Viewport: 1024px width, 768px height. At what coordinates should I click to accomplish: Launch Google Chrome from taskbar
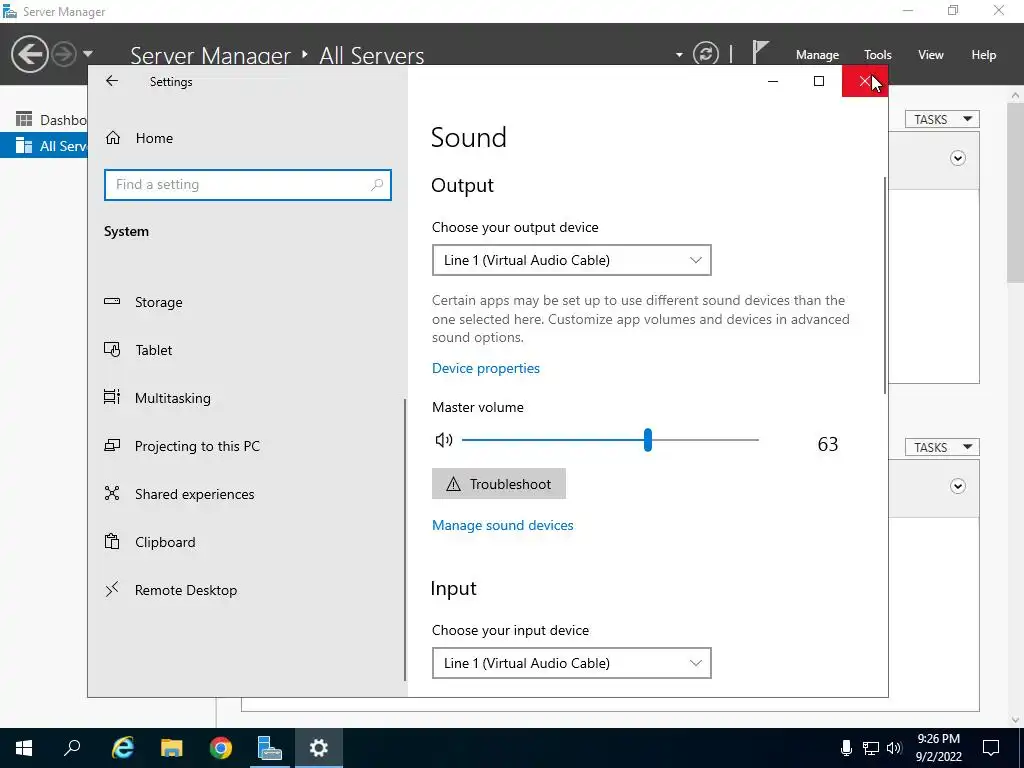click(221, 748)
